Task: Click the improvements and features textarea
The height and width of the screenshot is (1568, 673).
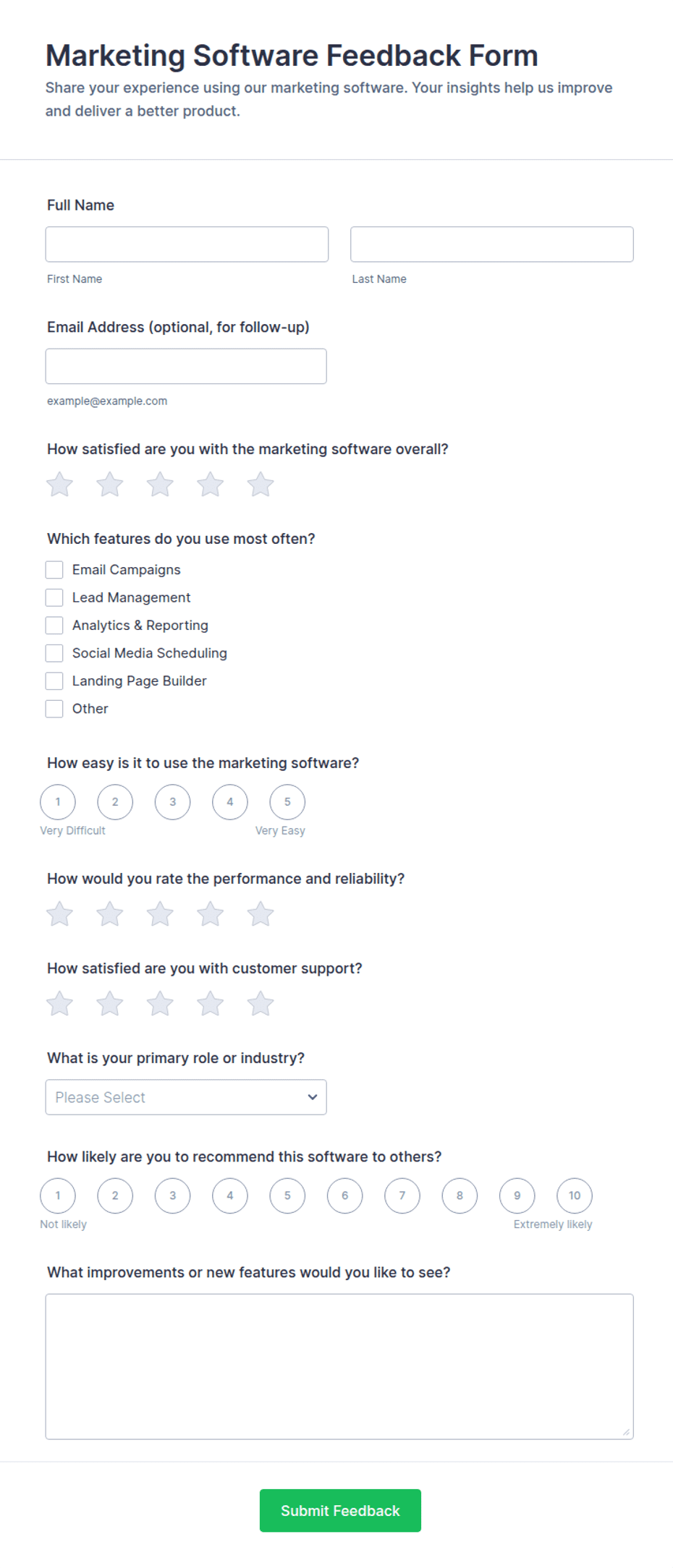Action: [x=339, y=1366]
